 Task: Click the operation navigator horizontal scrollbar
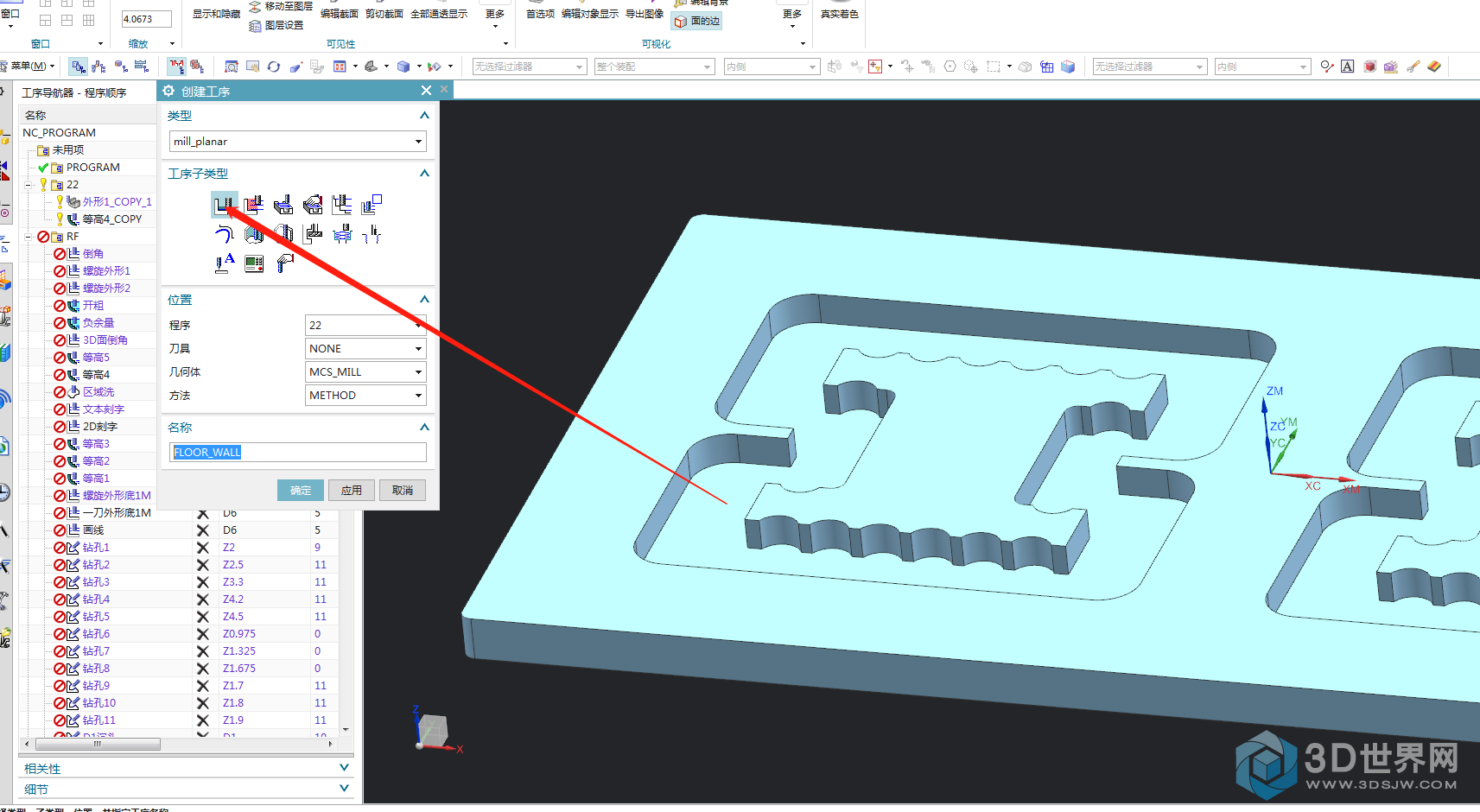coord(97,744)
